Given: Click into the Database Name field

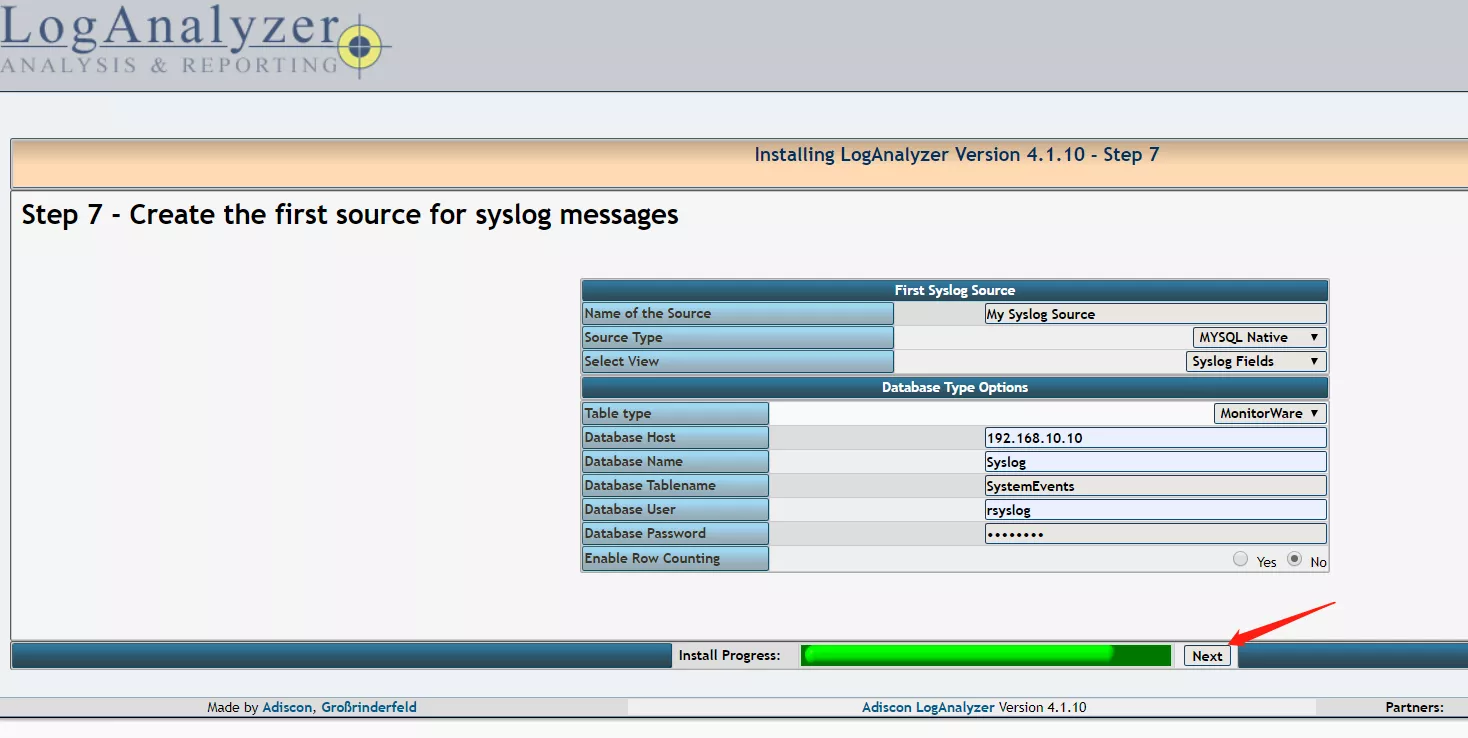Looking at the screenshot, I should pyautogui.click(x=1155, y=462).
